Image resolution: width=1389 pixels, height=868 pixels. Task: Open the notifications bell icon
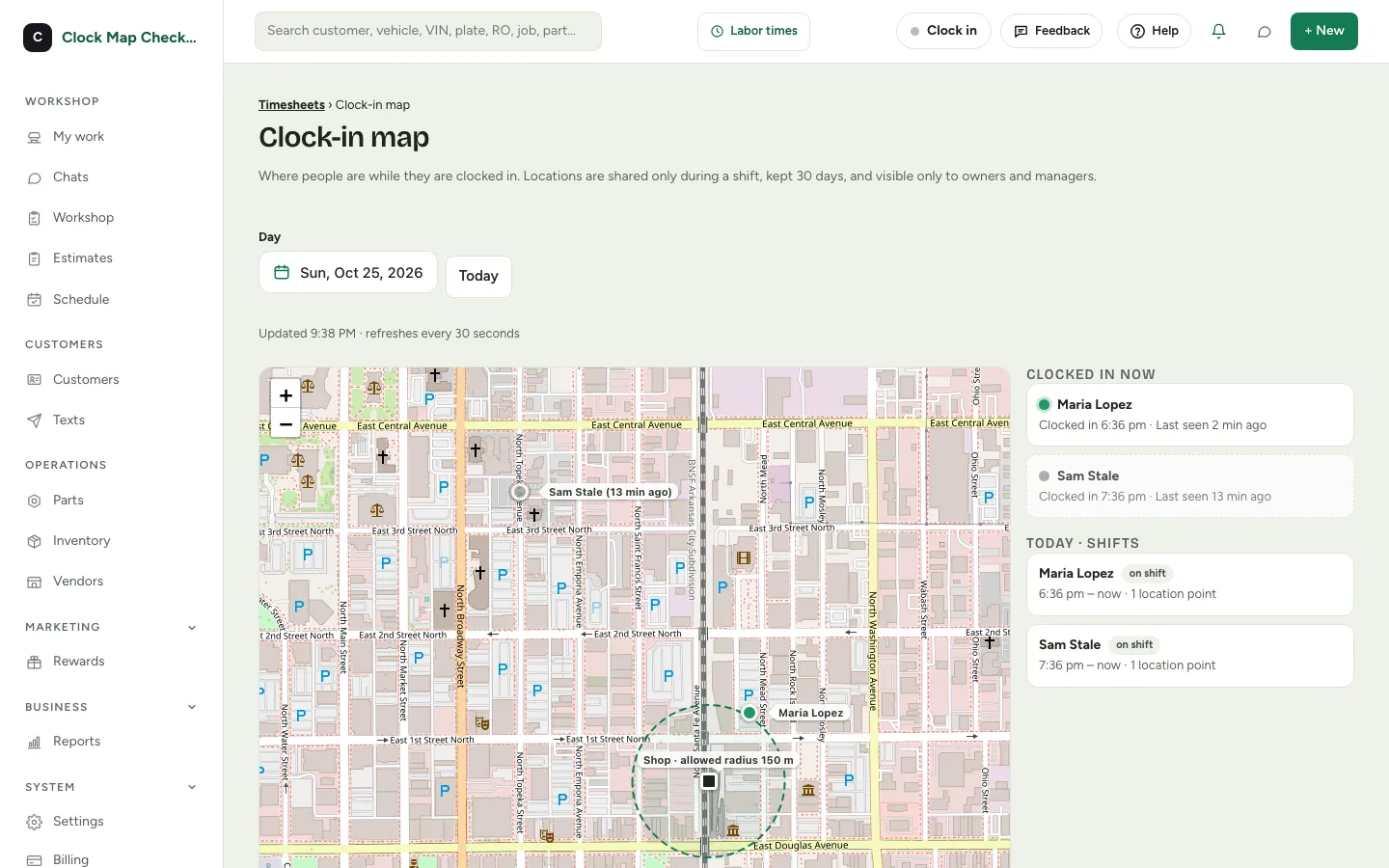tap(1218, 31)
